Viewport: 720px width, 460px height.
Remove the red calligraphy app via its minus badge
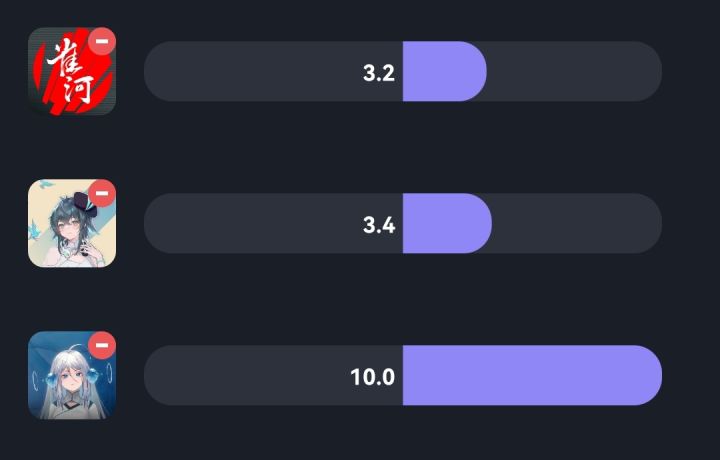(x=102, y=41)
